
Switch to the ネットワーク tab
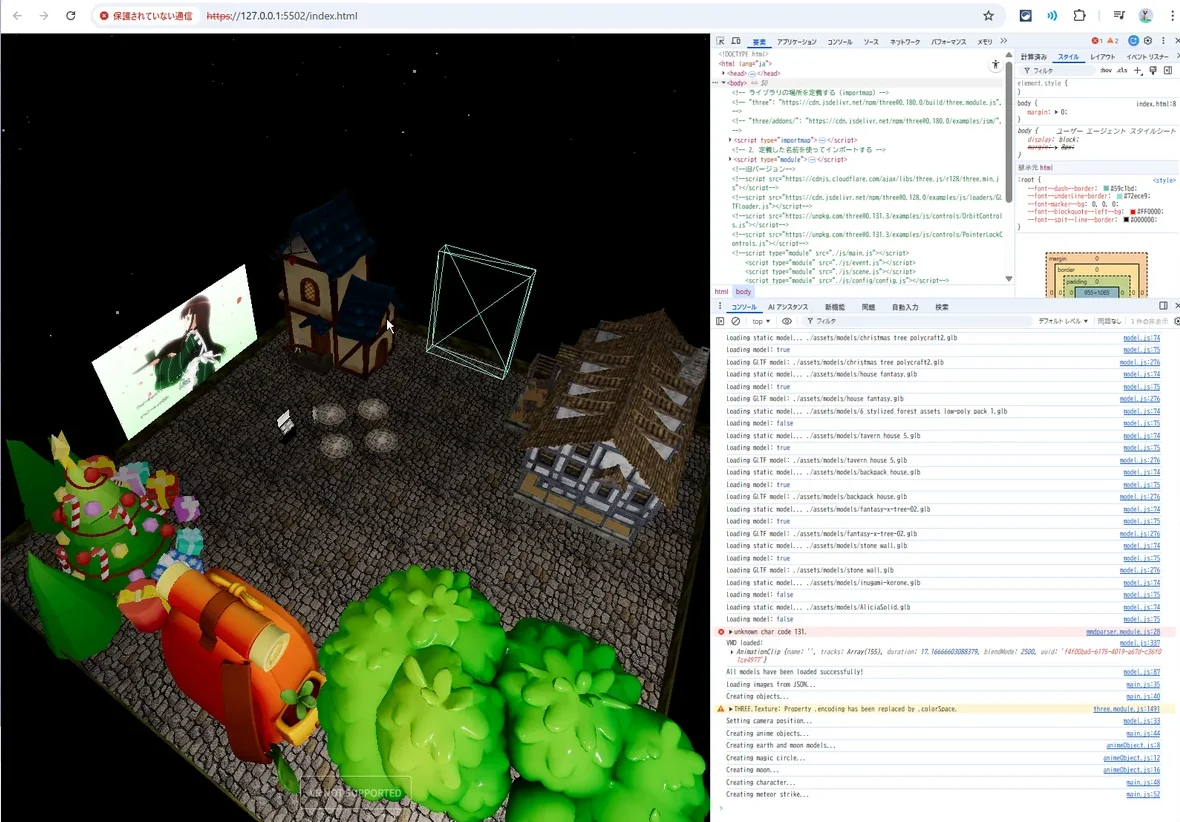pyautogui.click(x=905, y=42)
